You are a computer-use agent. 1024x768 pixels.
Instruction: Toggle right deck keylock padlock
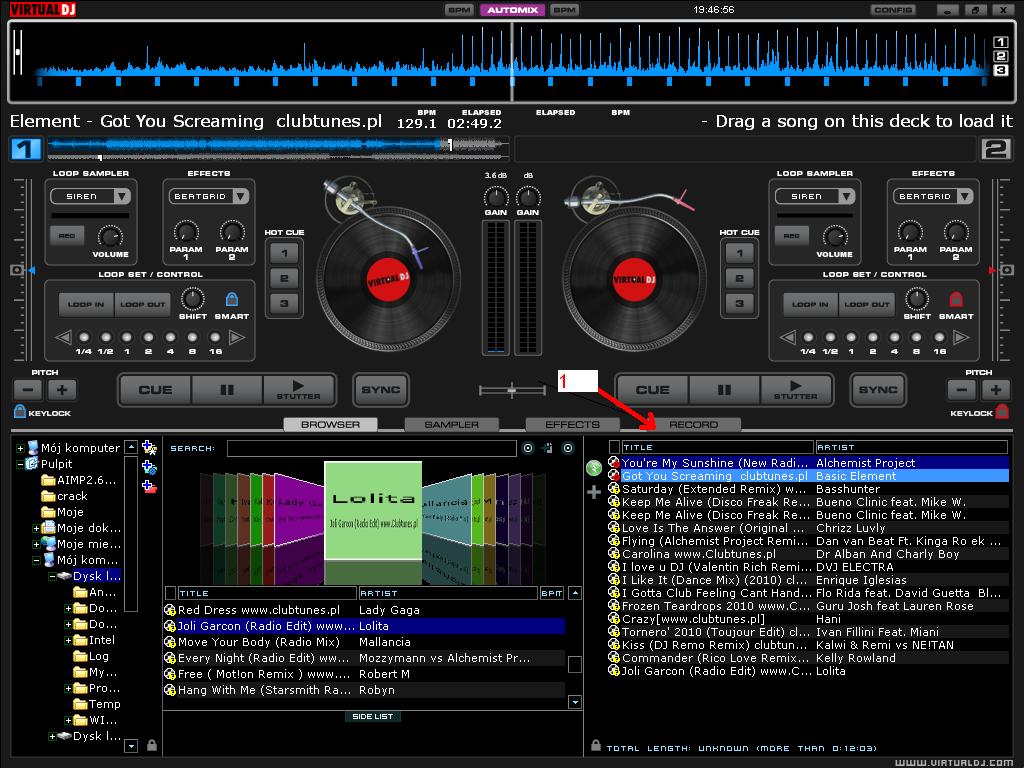coord(1002,411)
